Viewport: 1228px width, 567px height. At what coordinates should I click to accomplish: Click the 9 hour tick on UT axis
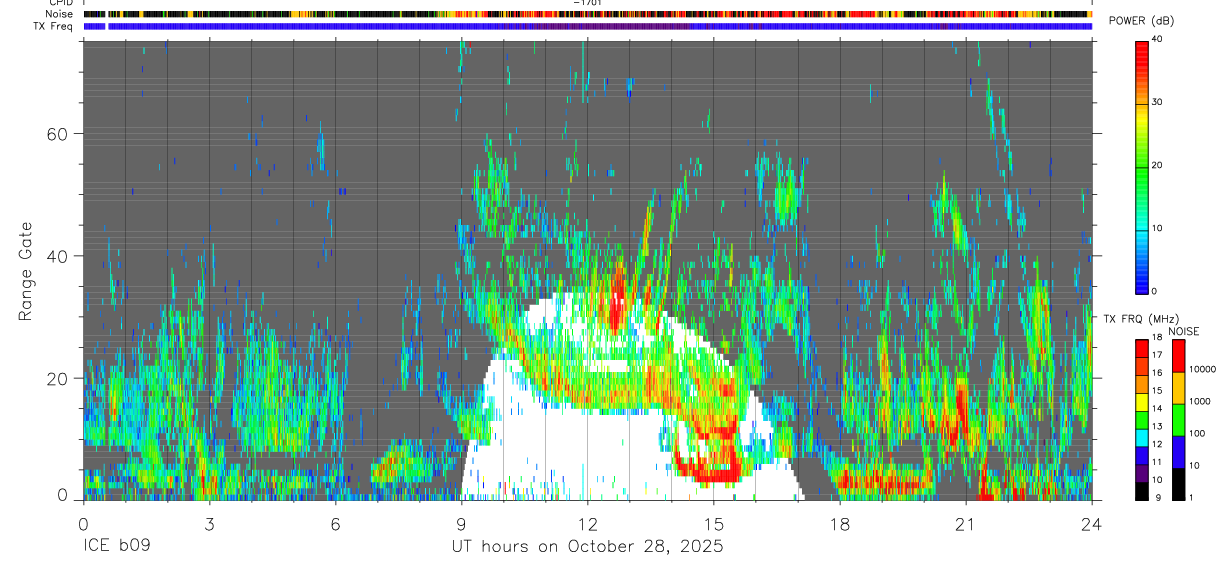(x=461, y=523)
